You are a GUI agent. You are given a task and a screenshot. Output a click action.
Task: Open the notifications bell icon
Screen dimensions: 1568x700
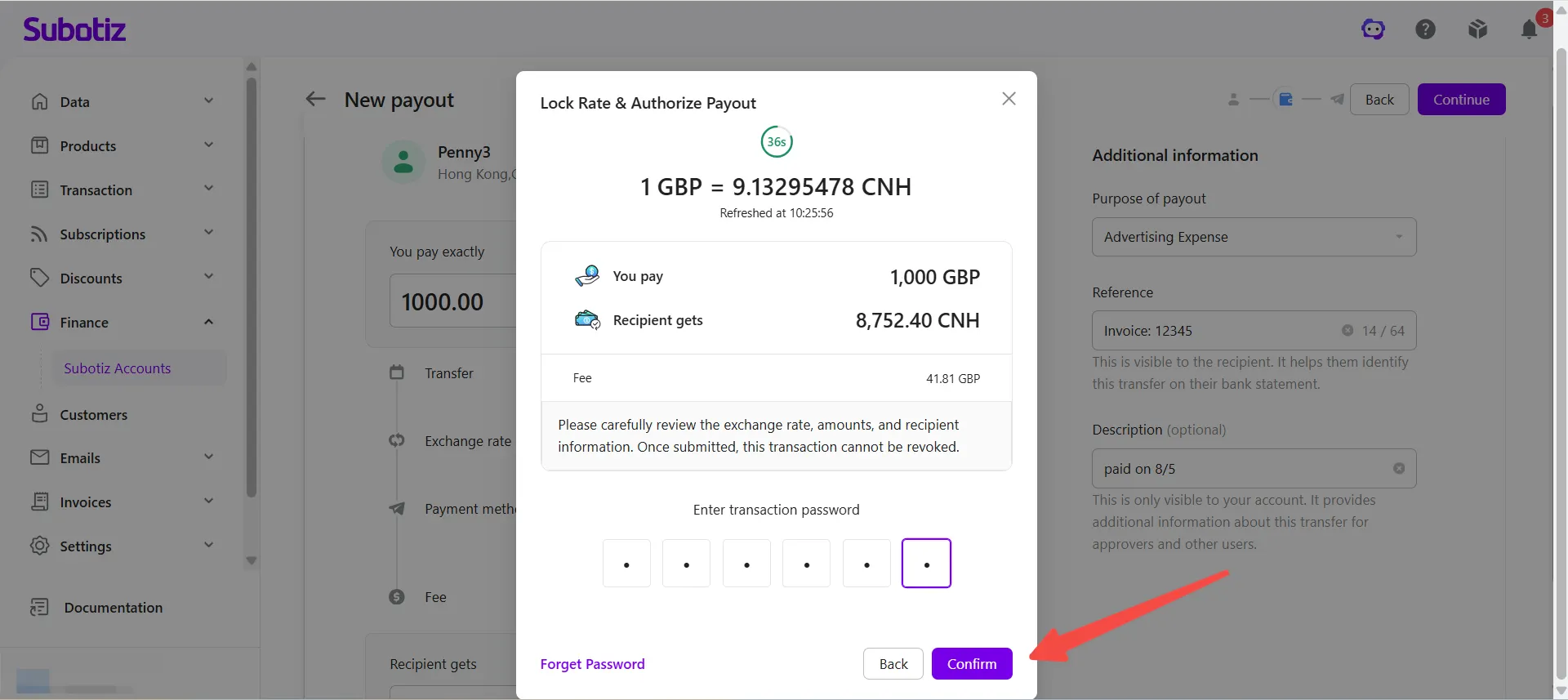[1530, 29]
